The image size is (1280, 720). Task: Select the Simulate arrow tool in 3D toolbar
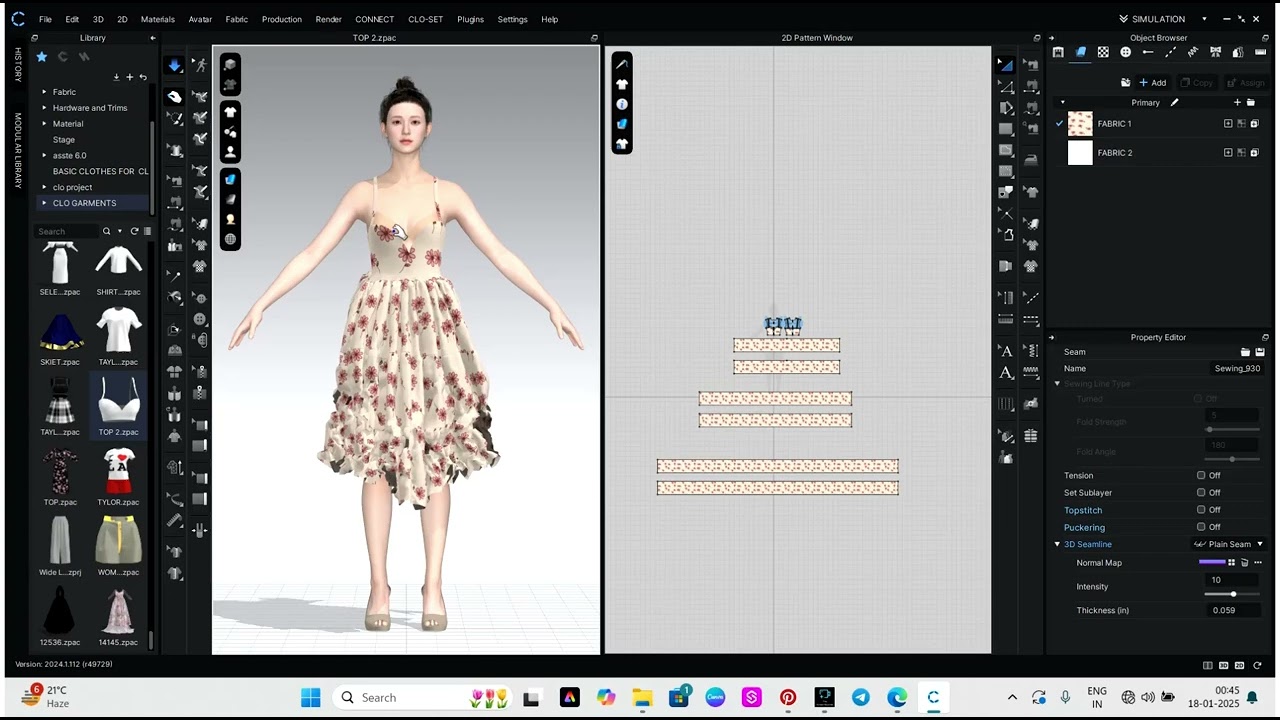(x=175, y=65)
